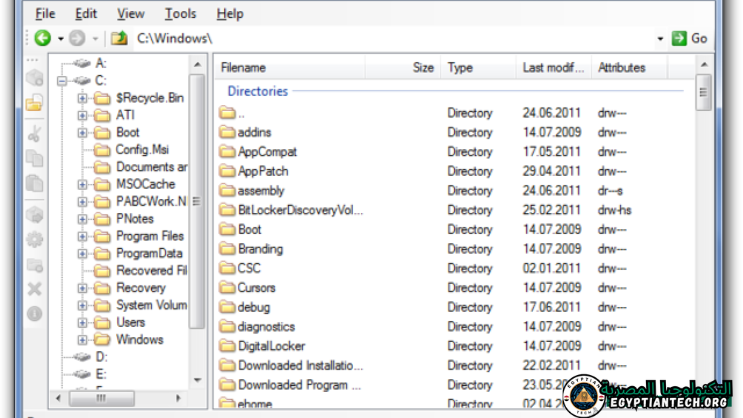Click the Properties info icon in sidebar

[34, 313]
